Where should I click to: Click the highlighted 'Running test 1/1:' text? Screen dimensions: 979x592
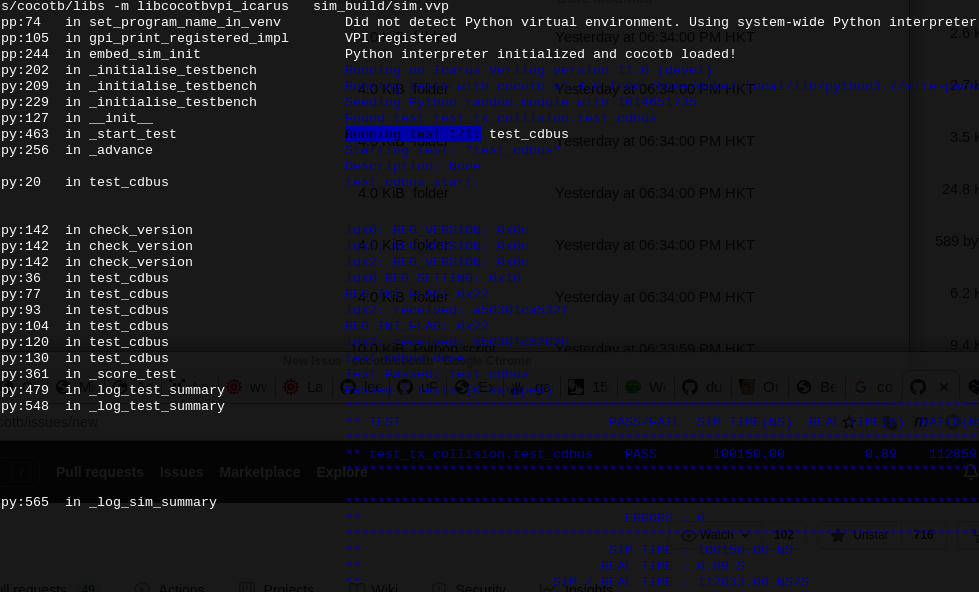(x=413, y=134)
